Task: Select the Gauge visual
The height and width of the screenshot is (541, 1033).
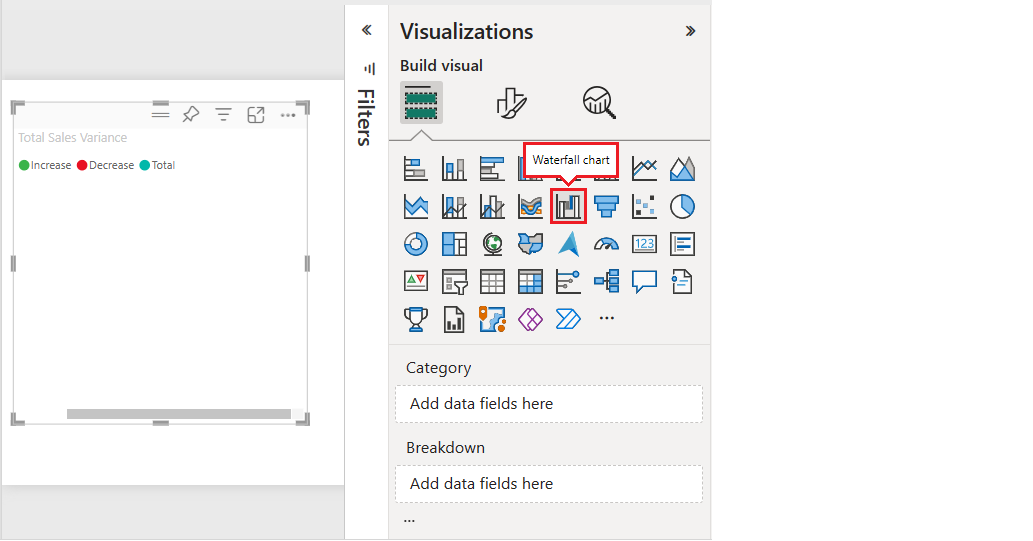Action: pyautogui.click(x=606, y=244)
